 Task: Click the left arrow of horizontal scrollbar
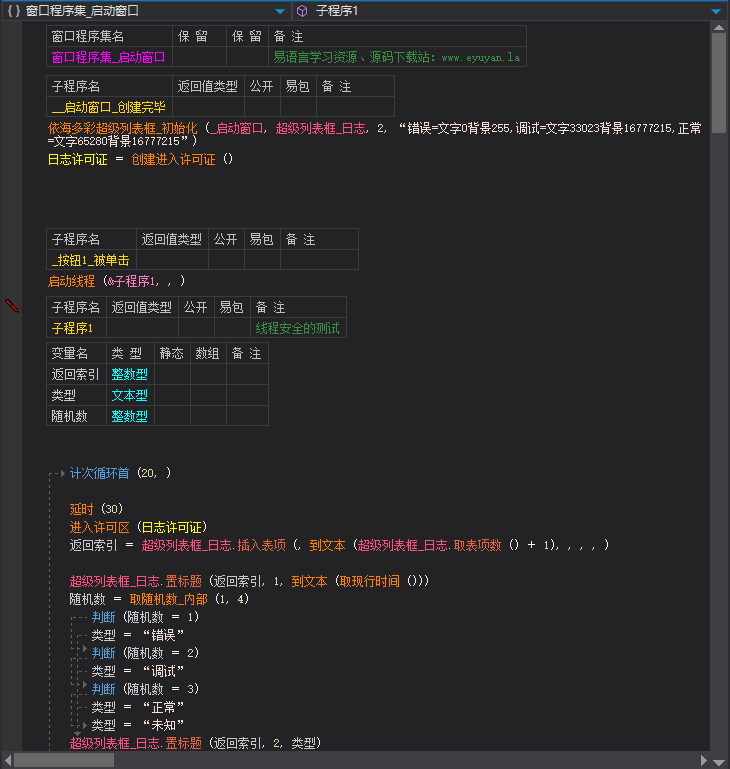point(7,760)
